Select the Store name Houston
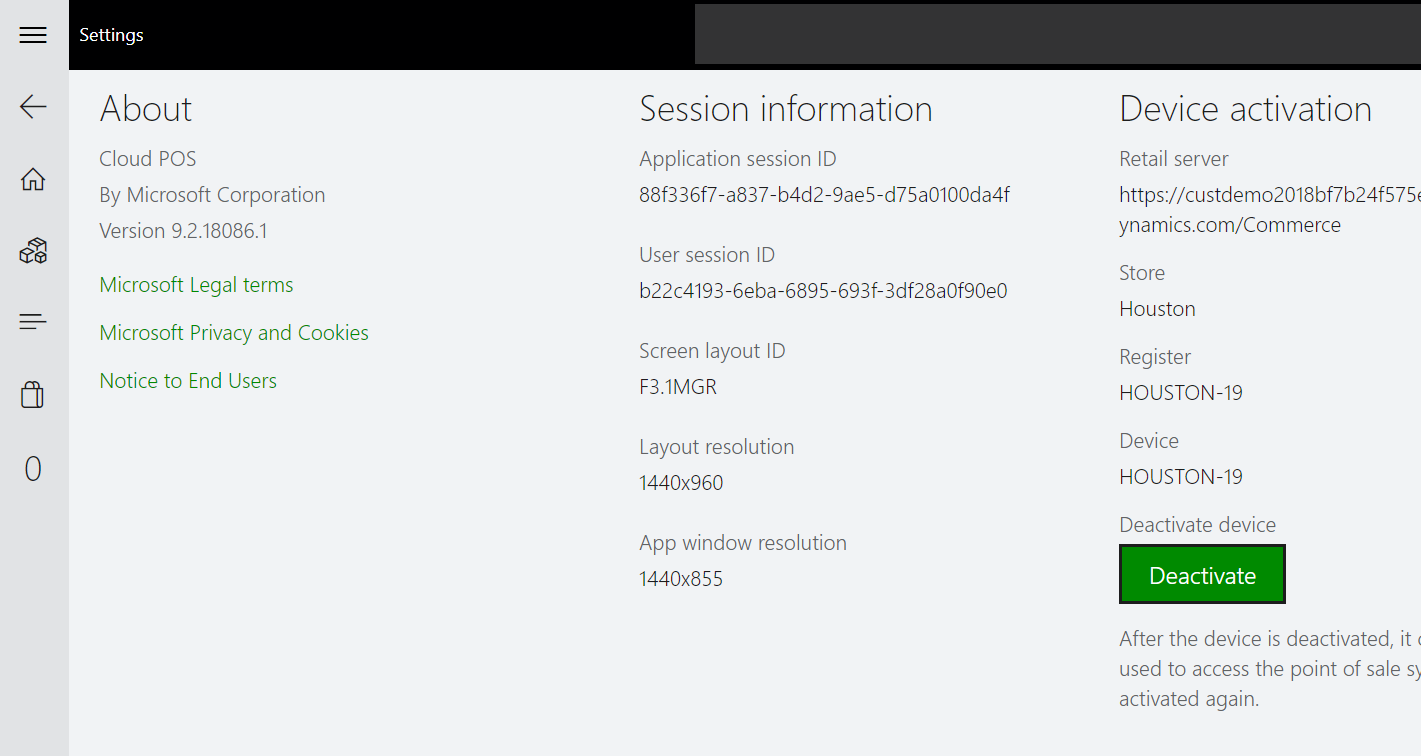 pos(1157,308)
